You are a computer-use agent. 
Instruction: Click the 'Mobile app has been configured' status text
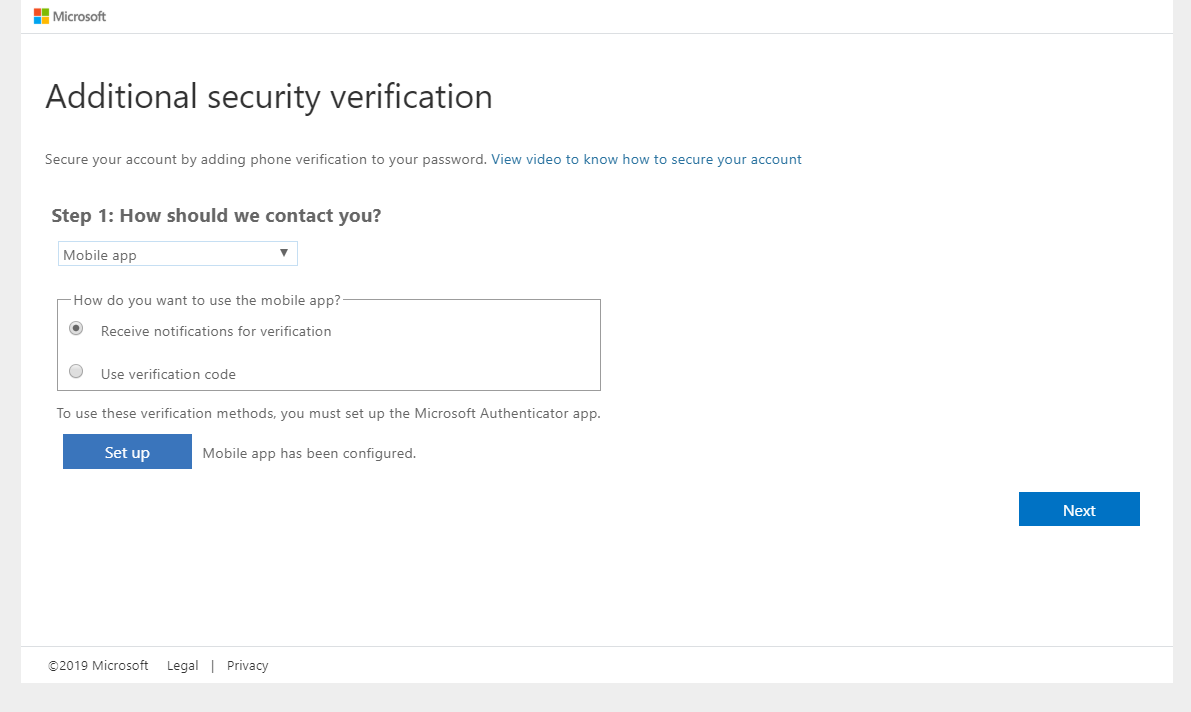click(309, 453)
